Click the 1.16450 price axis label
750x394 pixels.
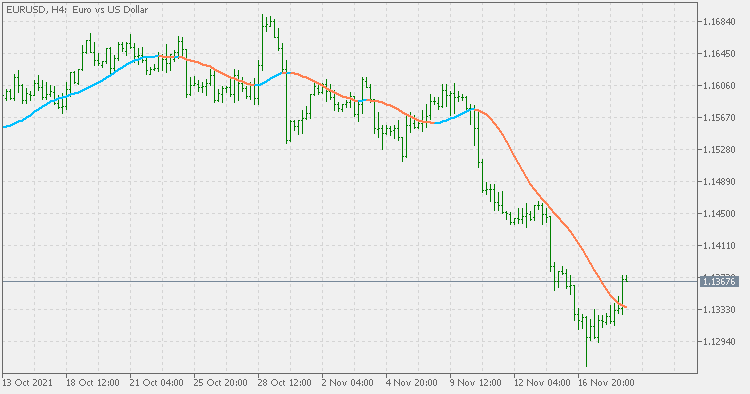coord(719,54)
